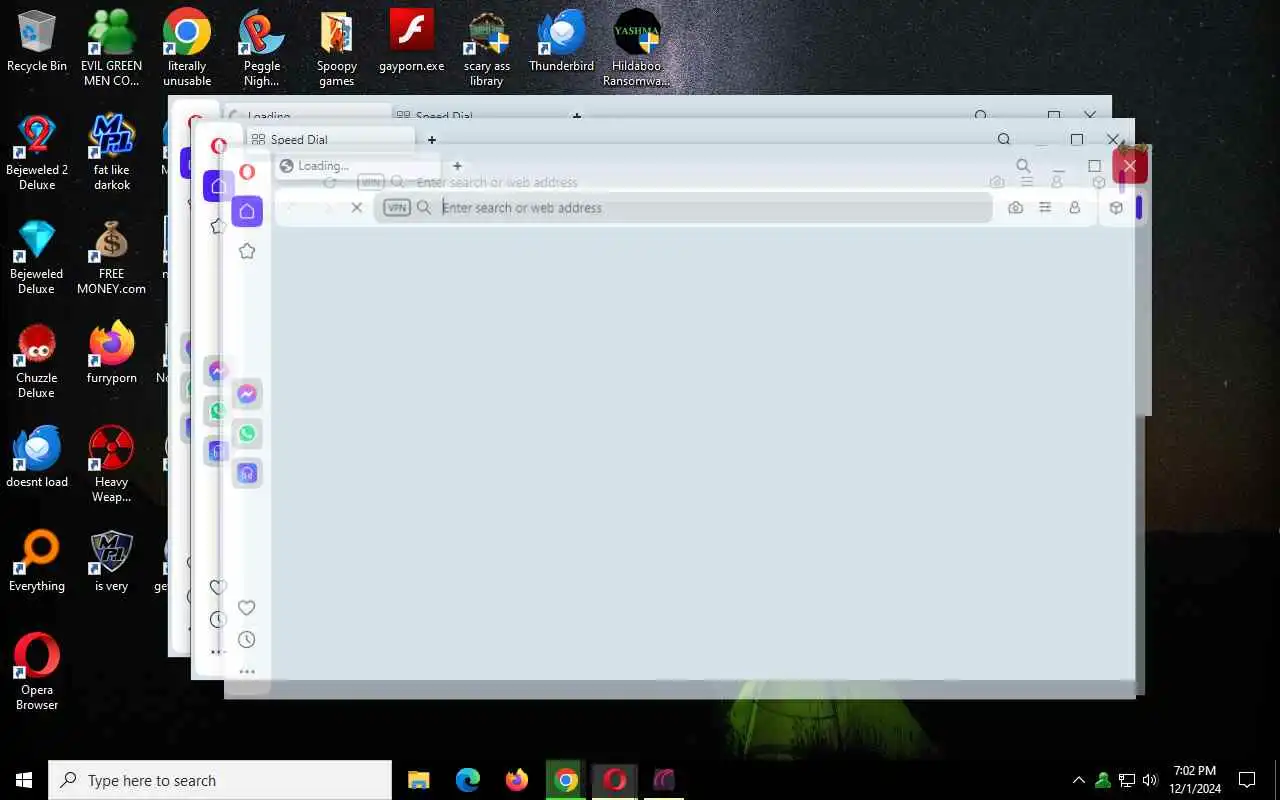Open Messenger in the front Opera sidebar
The height and width of the screenshot is (800, 1280).
coord(247,394)
